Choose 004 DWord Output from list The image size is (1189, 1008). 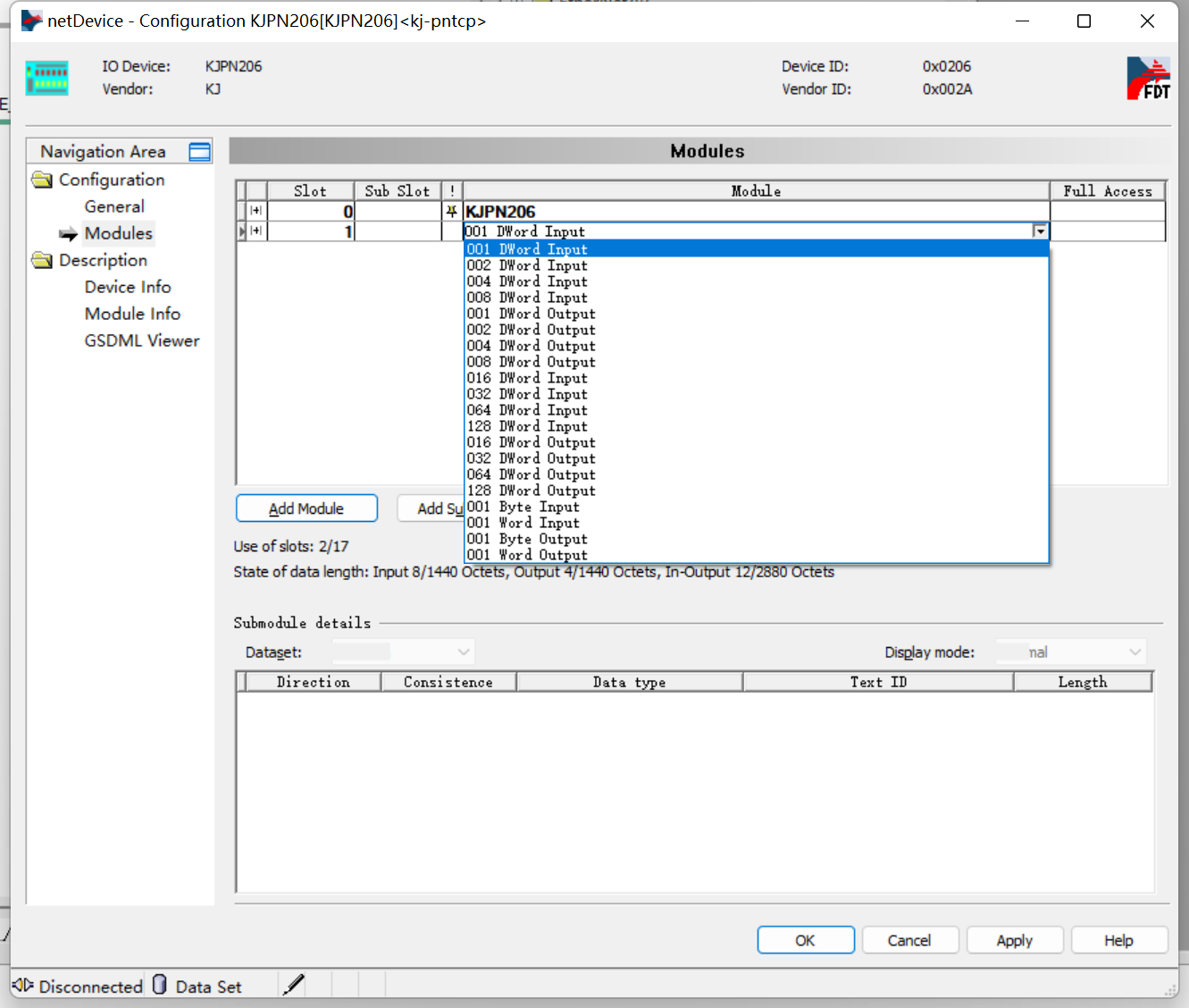[x=757, y=346]
